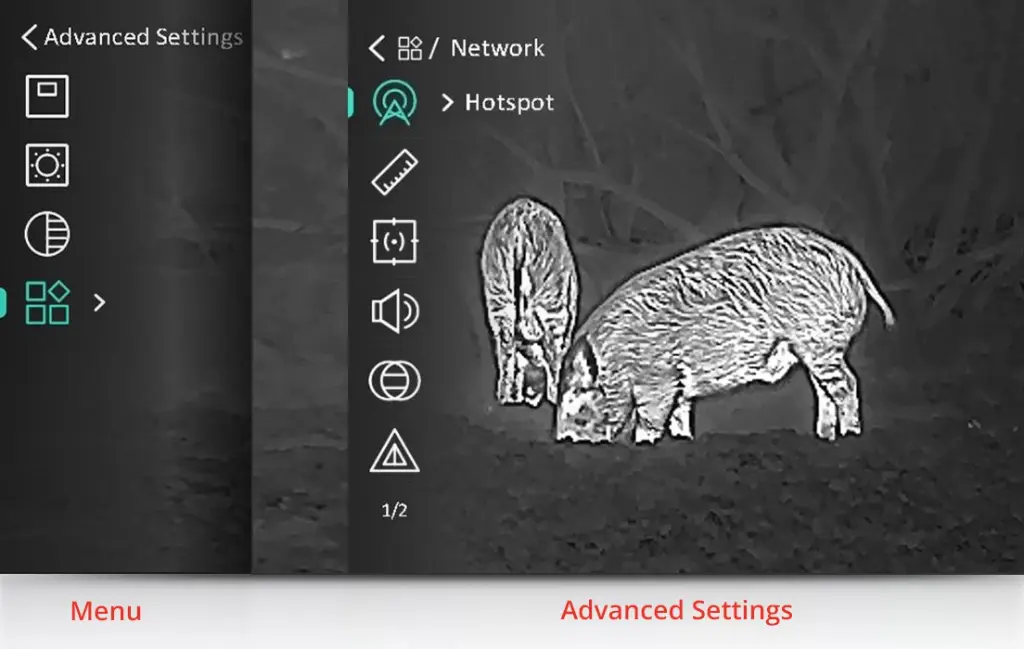This screenshot has width=1024, height=649.
Task: Click the grid icon in the Network breadcrumb
Action: pyautogui.click(x=410, y=47)
